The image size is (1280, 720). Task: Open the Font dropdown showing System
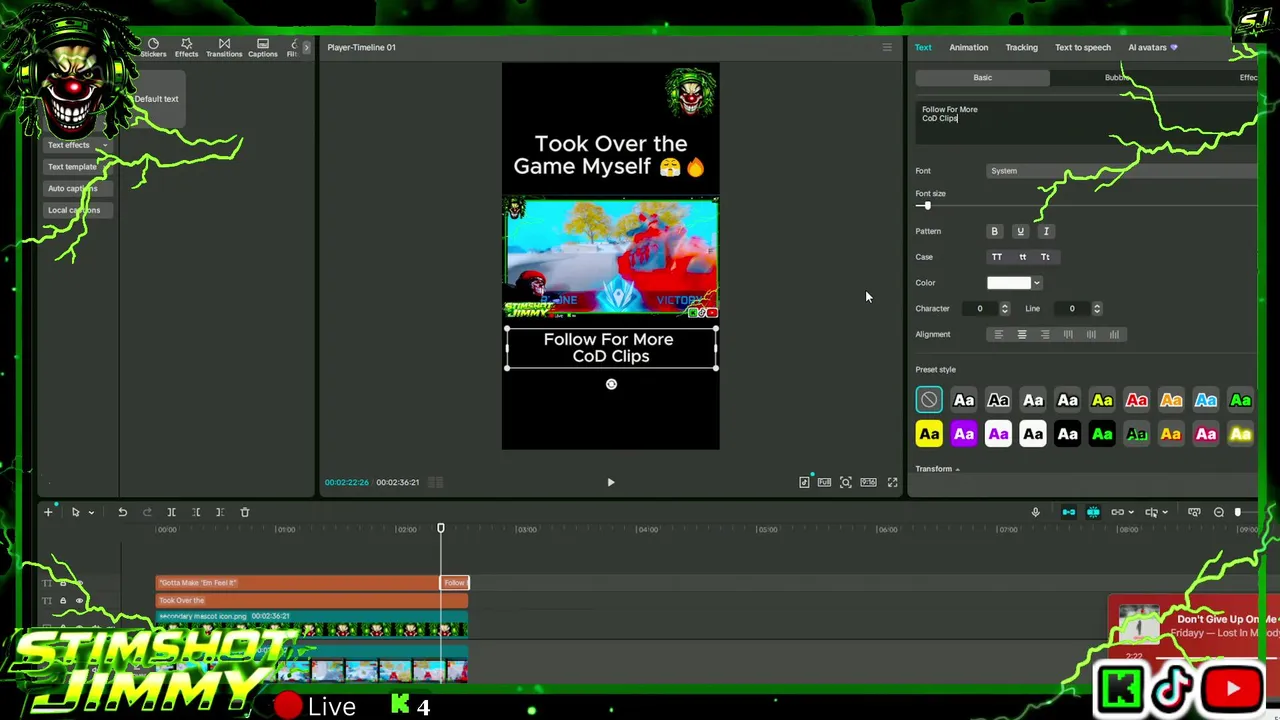1121,171
